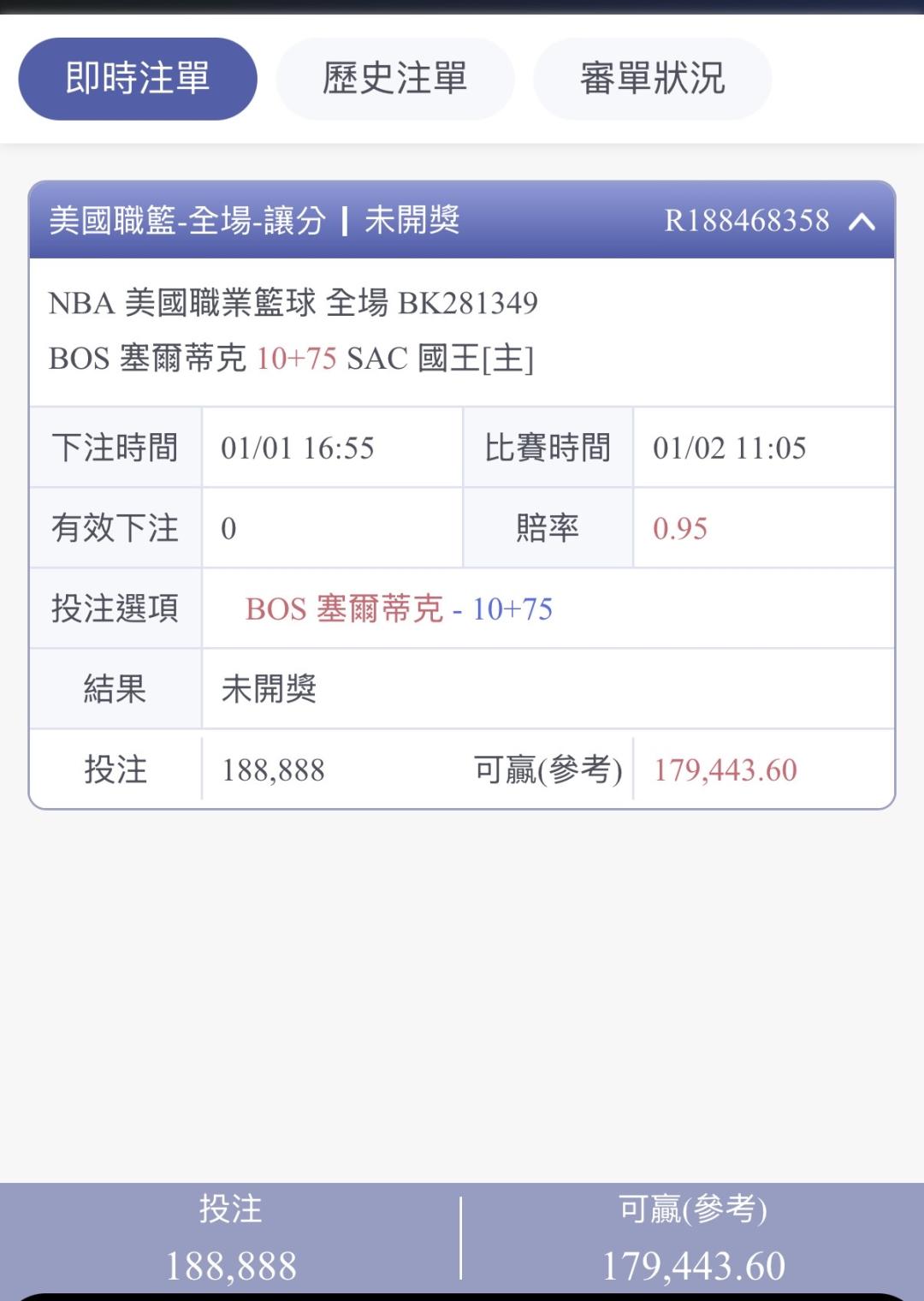Tap the 美國職籃-全場-讓分 card title
This screenshot has height=1301, width=924.
point(187,221)
